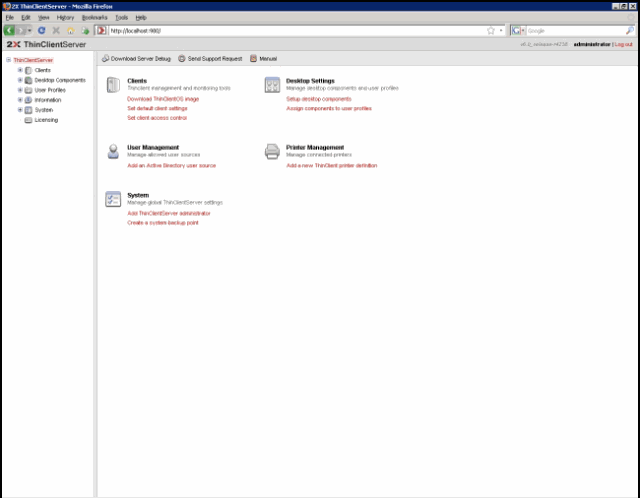
Task: Click the Information icon in sidebar tree
Action: tap(29, 100)
